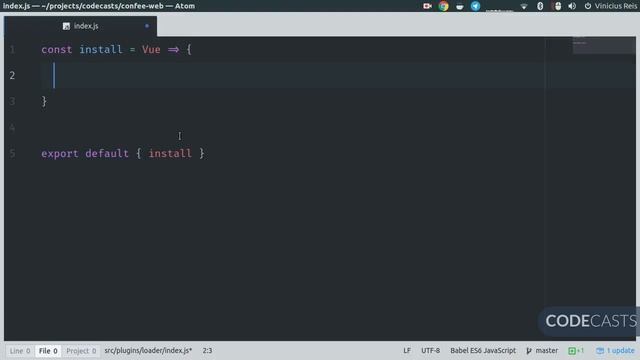Click the modified dot on index.js tab
The width and height of the screenshot is (640, 360).
click(x=147, y=26)
